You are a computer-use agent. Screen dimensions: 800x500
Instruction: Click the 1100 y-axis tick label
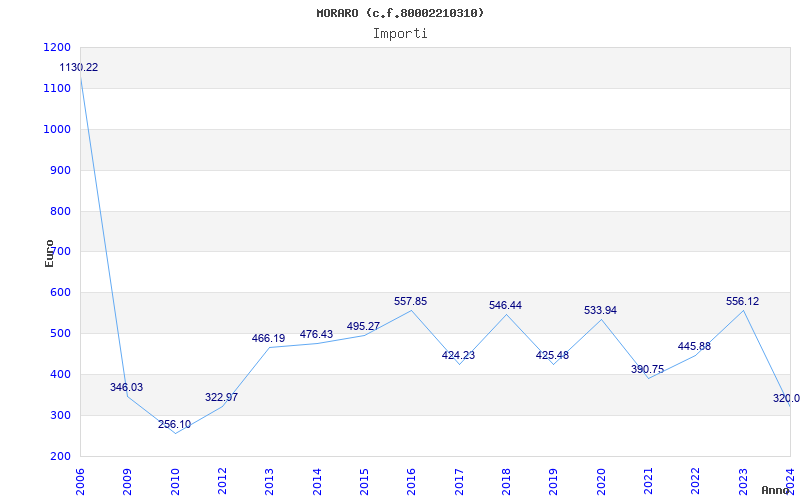point(58,88)
